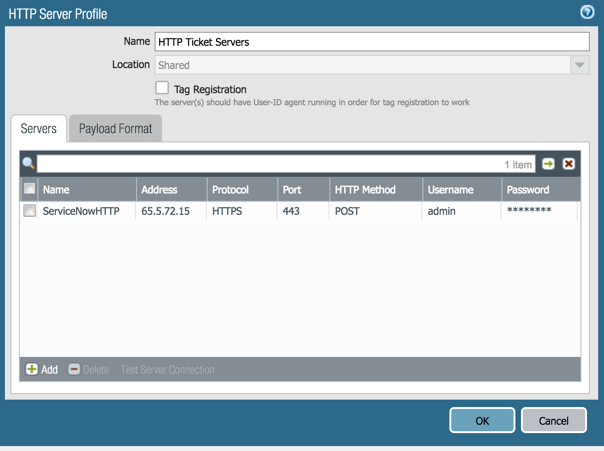This screenshot has height=451, width=604.
Task: Clear filter with the red X icon
Action: 569,164
